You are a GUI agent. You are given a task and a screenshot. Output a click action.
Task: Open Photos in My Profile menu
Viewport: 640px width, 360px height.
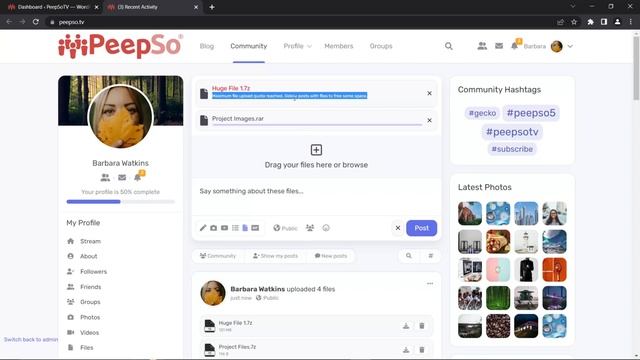90,317
